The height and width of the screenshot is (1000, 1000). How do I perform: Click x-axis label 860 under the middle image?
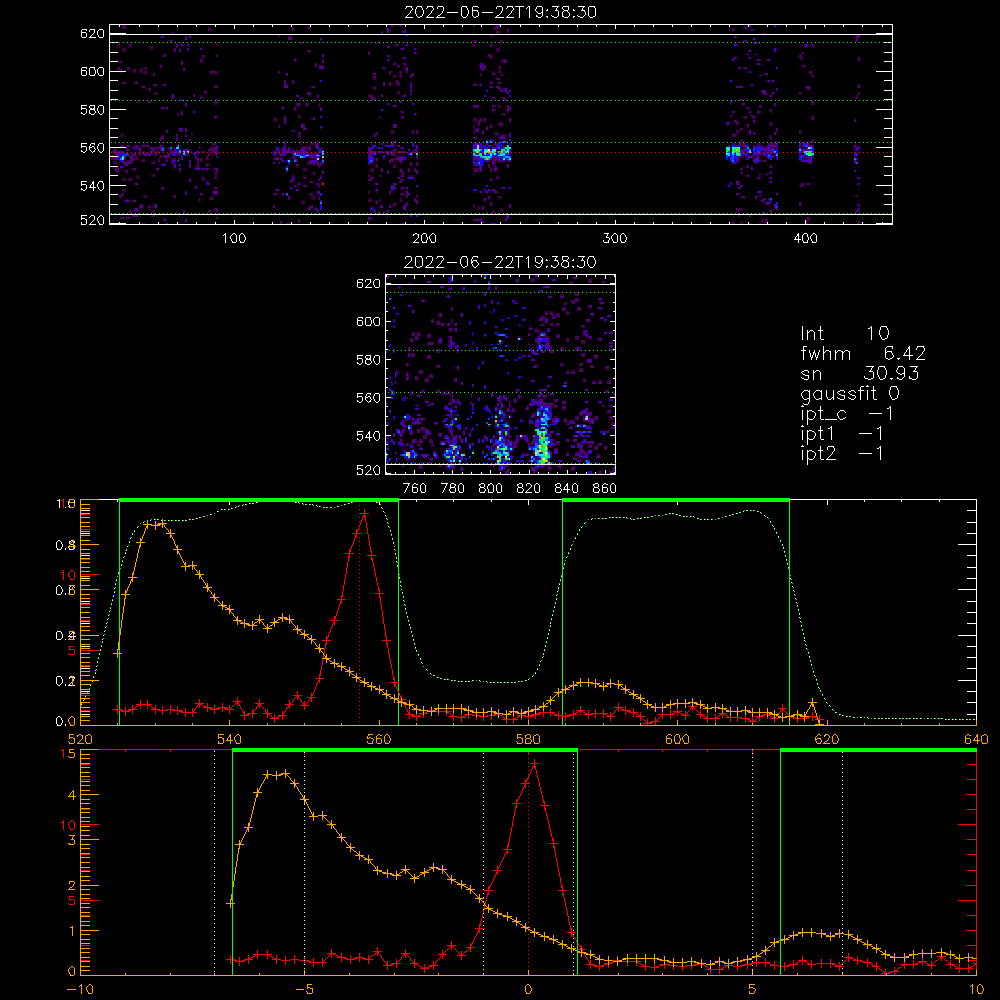coord(605,489)
